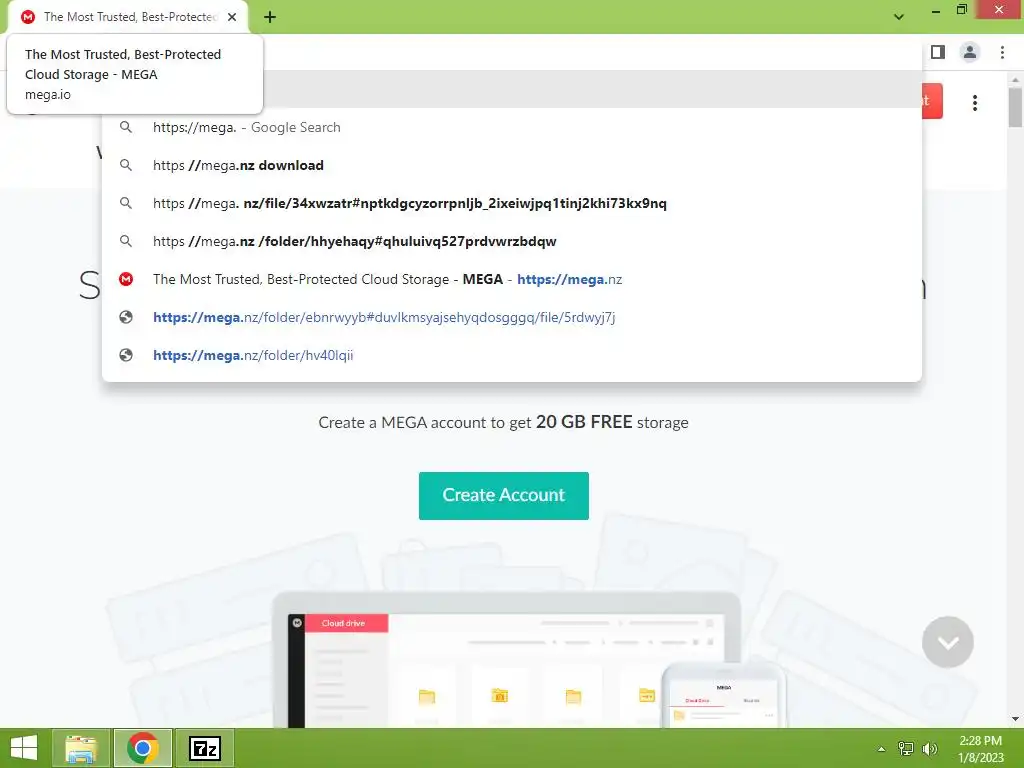
Task: Click the Chrome taskbar icon
Action: click(142, 748)
